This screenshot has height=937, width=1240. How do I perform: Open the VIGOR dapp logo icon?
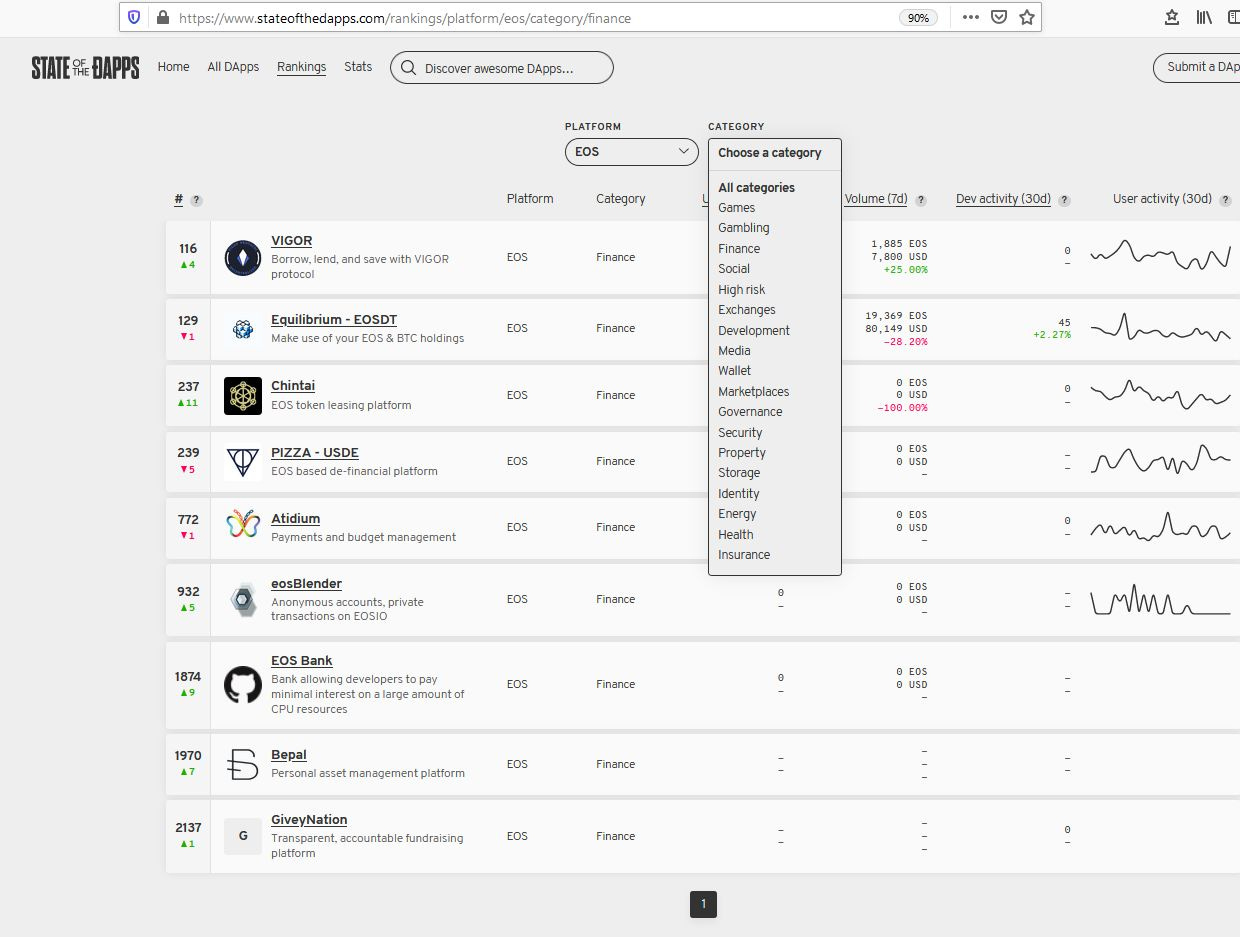point(243,258)
